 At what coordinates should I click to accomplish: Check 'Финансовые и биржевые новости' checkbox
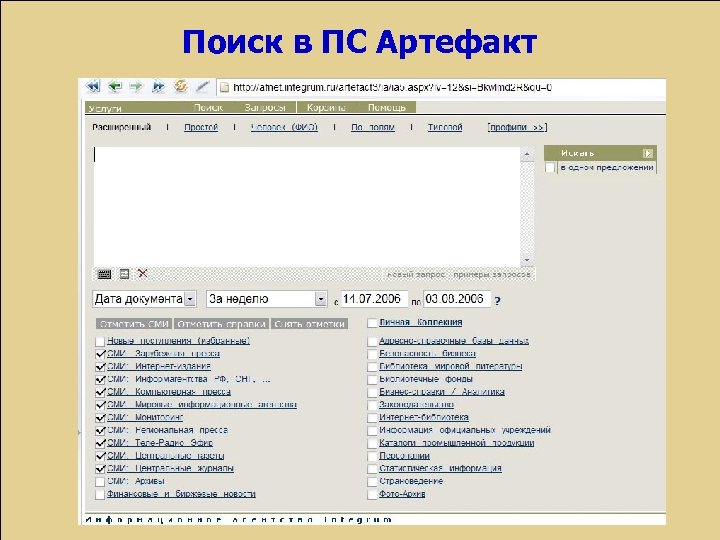(x=100, y=495)
